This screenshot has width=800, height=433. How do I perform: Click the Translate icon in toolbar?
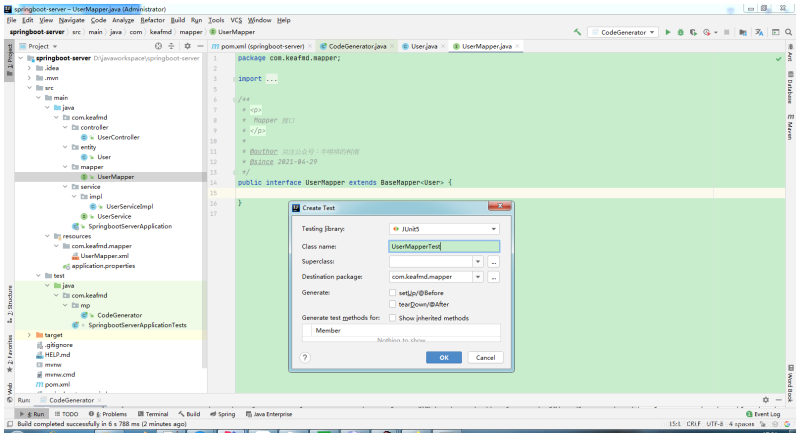tap(759, 32)
